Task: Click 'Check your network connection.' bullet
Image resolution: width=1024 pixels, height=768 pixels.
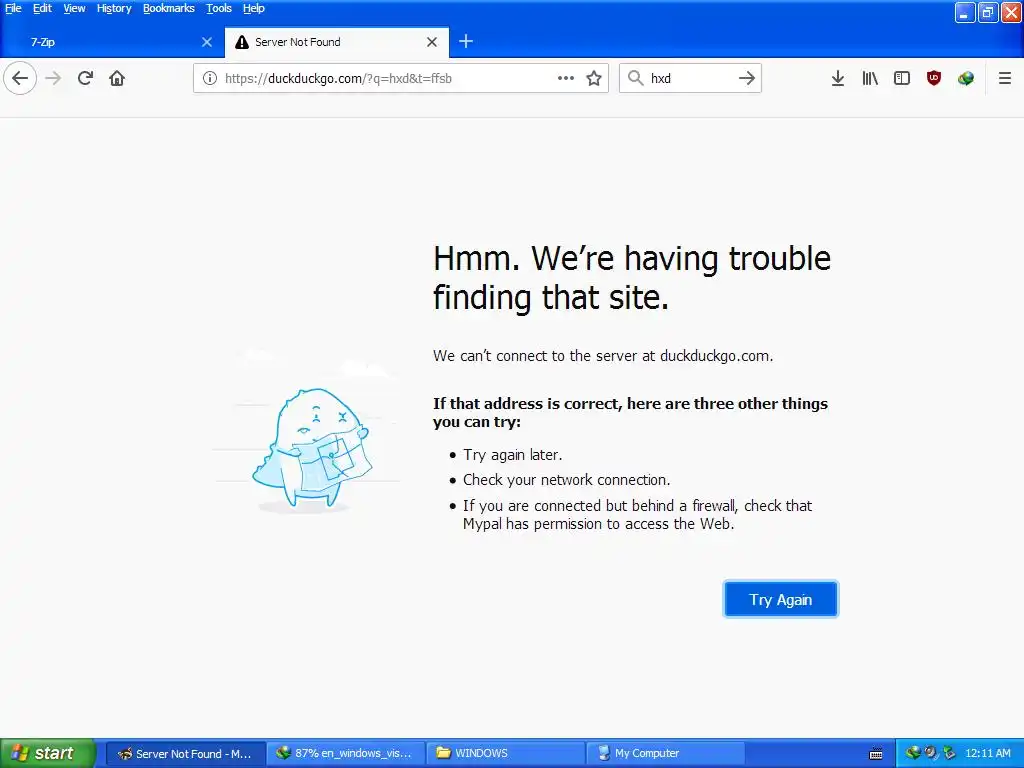Action: tap(567, 480)
